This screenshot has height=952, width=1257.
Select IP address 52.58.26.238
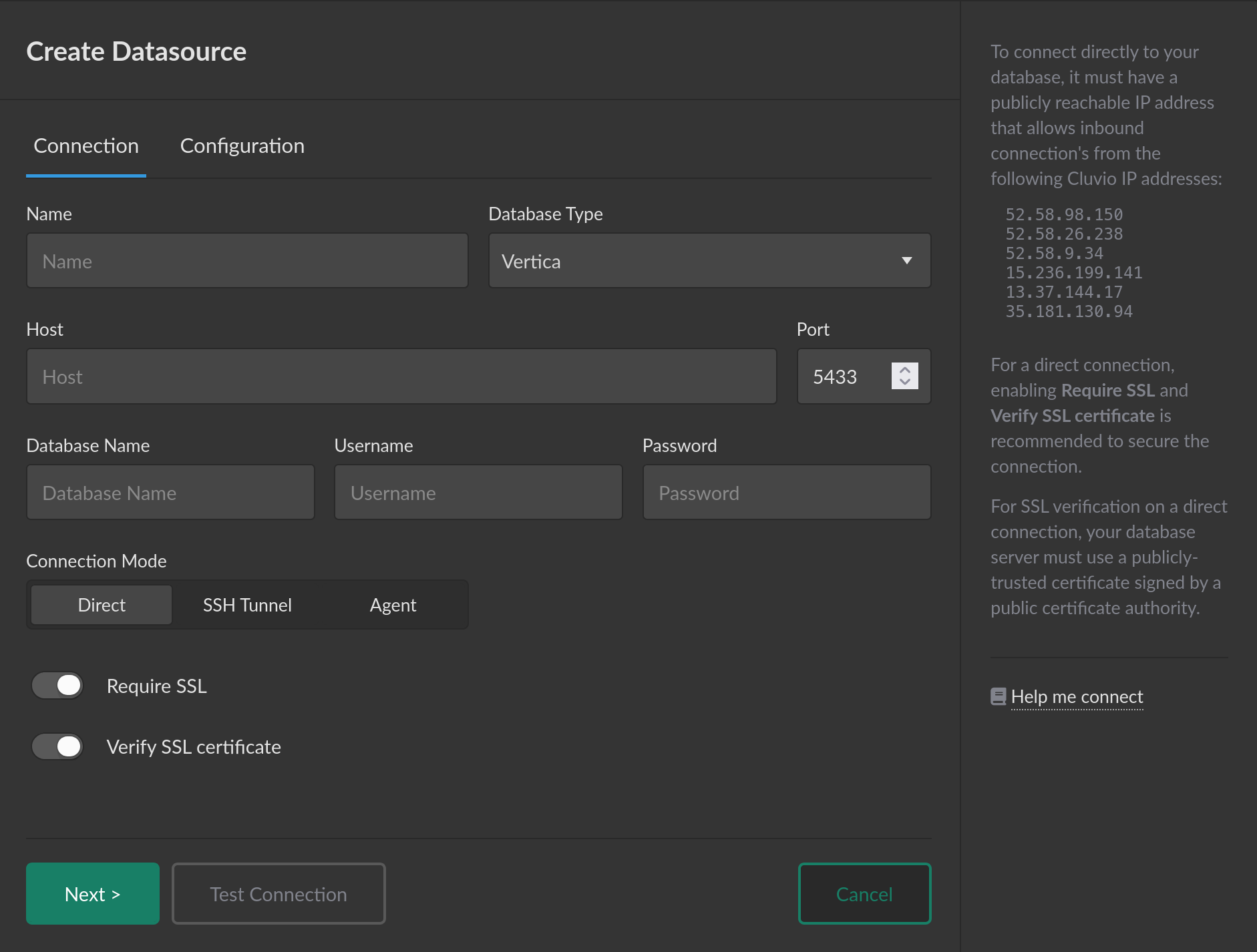pyautogui.click(x=1064, y=234)
